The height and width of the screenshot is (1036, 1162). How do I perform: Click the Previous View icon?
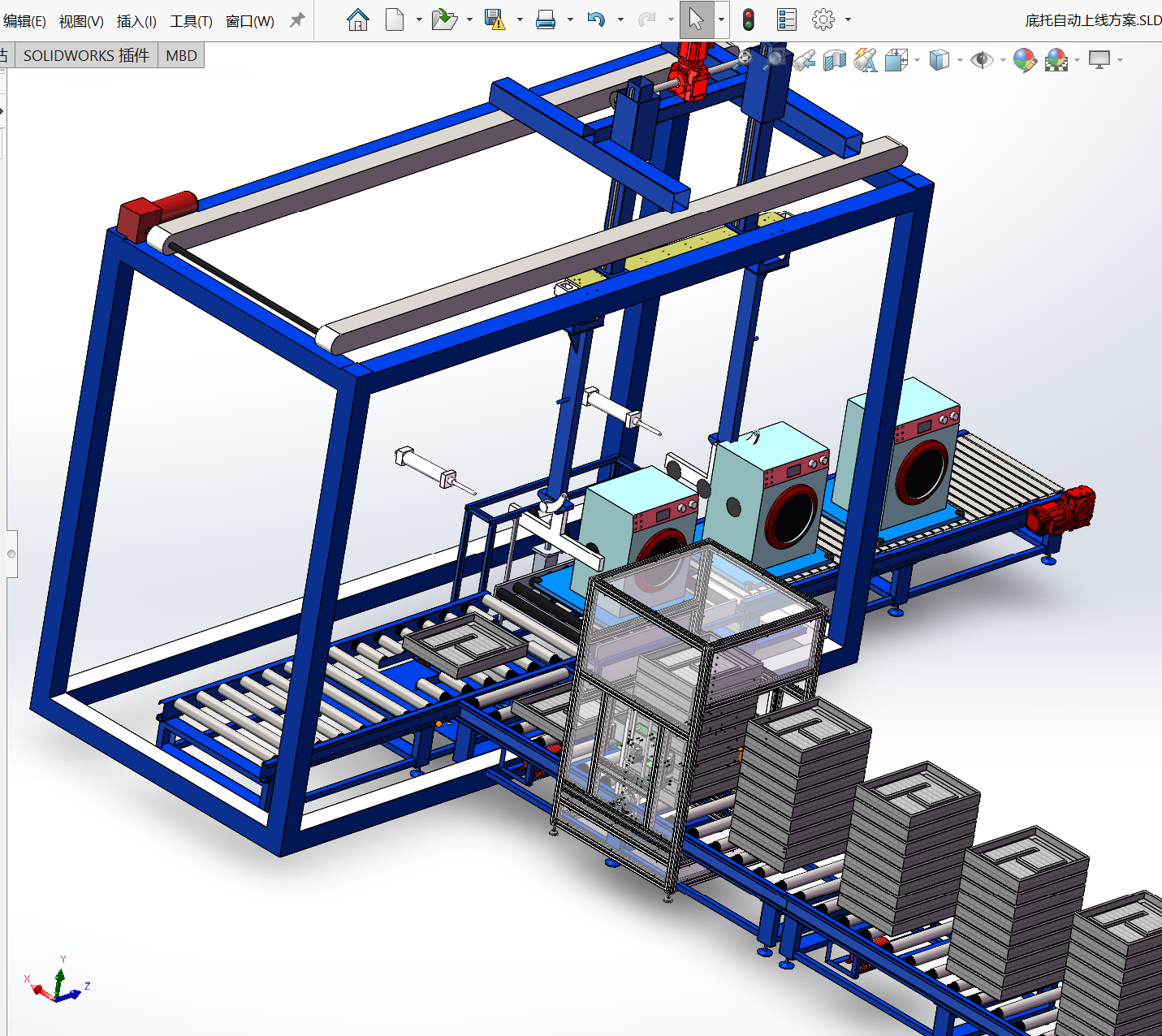click(x=805, y=60)
